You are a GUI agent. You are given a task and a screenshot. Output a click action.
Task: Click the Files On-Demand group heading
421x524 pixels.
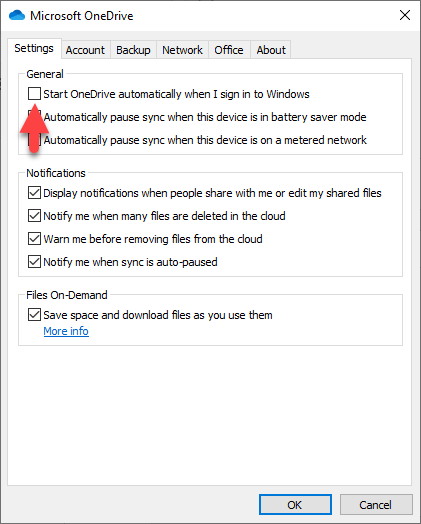pos(67,295)
